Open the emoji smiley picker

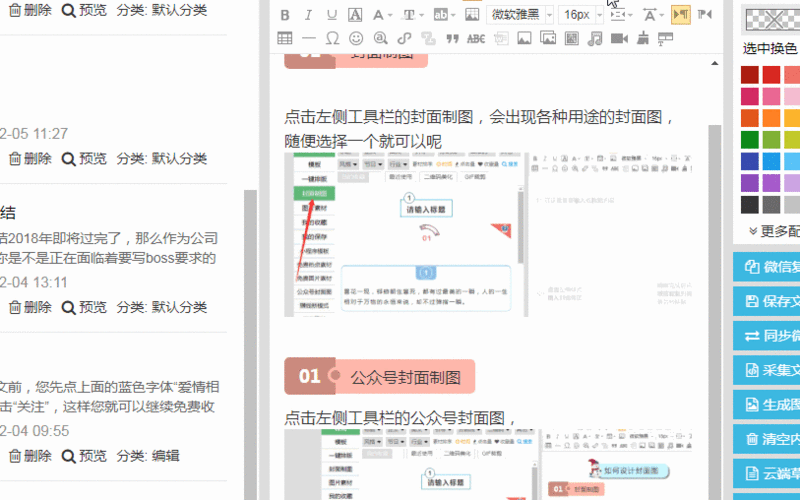click(356, 38)
